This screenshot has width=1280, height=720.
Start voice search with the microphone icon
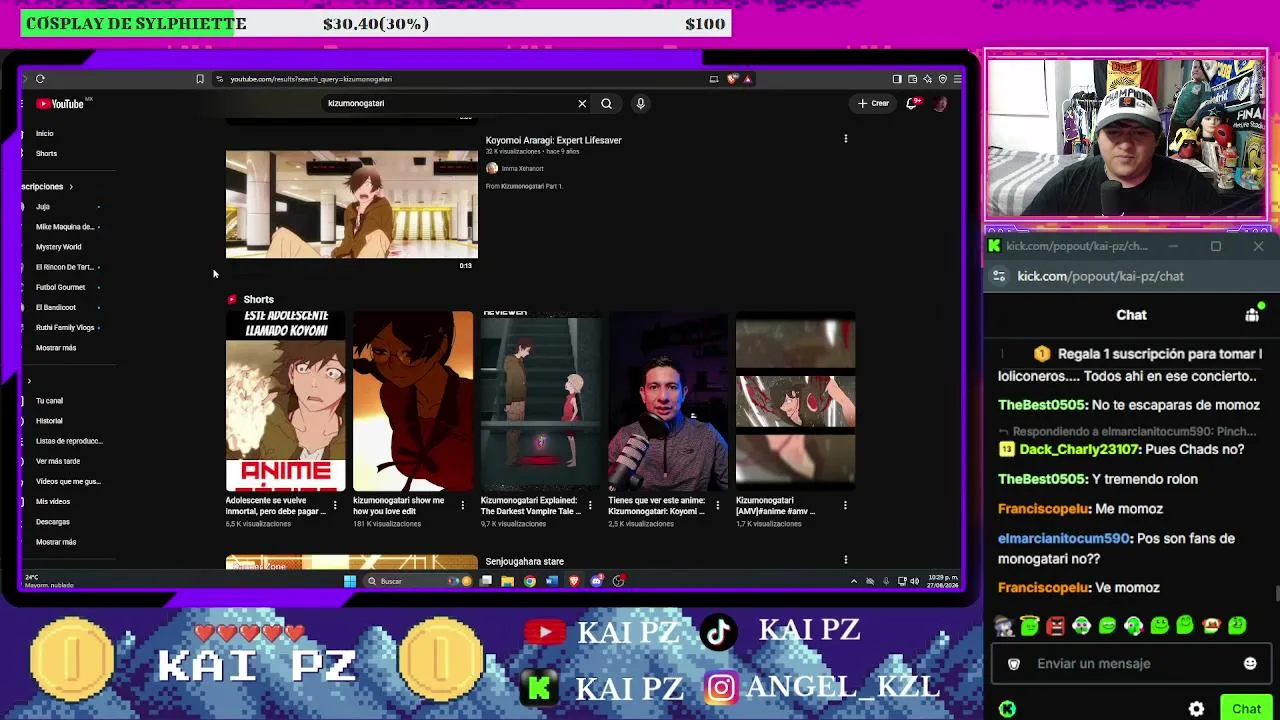coord(640,103)
